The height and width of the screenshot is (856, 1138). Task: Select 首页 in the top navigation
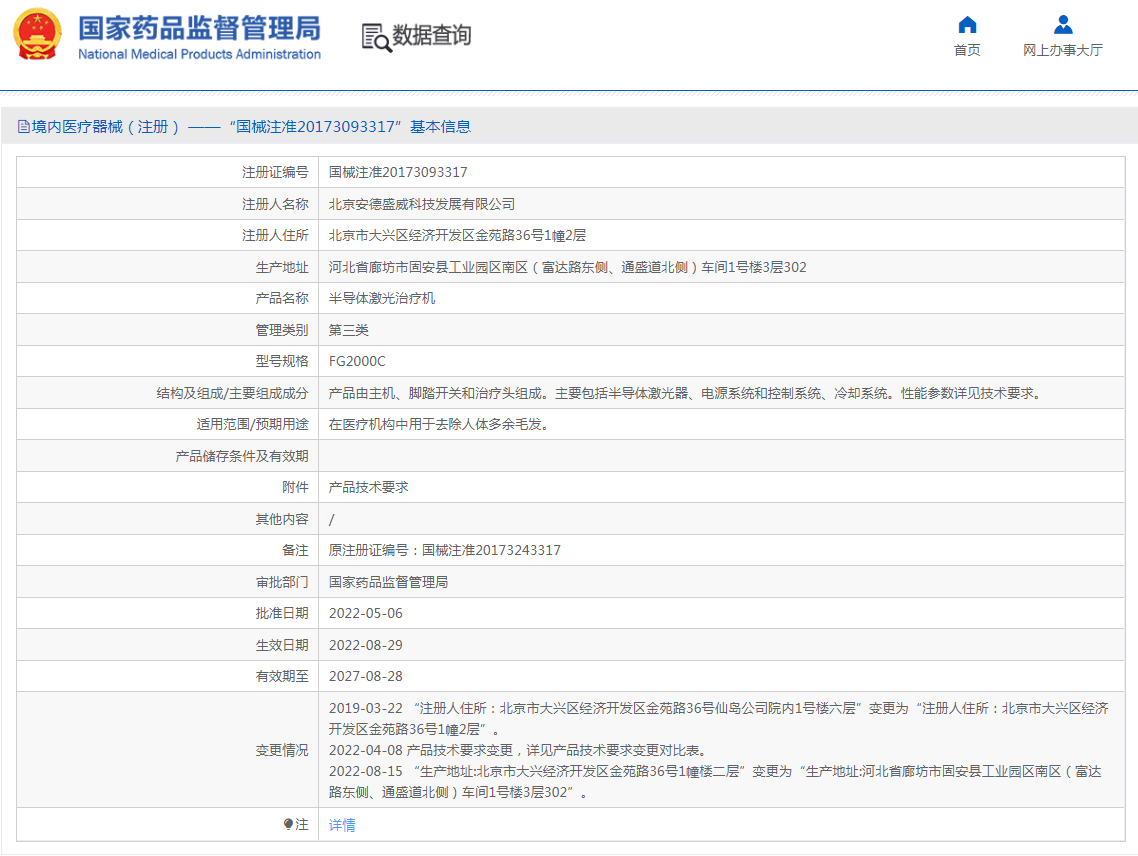click(966, 50)
